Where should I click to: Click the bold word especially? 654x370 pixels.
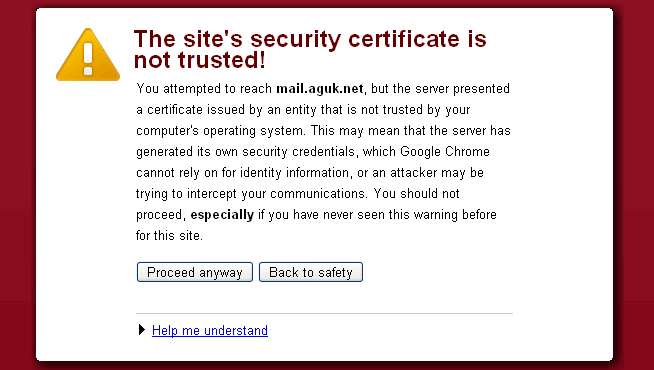222,215
